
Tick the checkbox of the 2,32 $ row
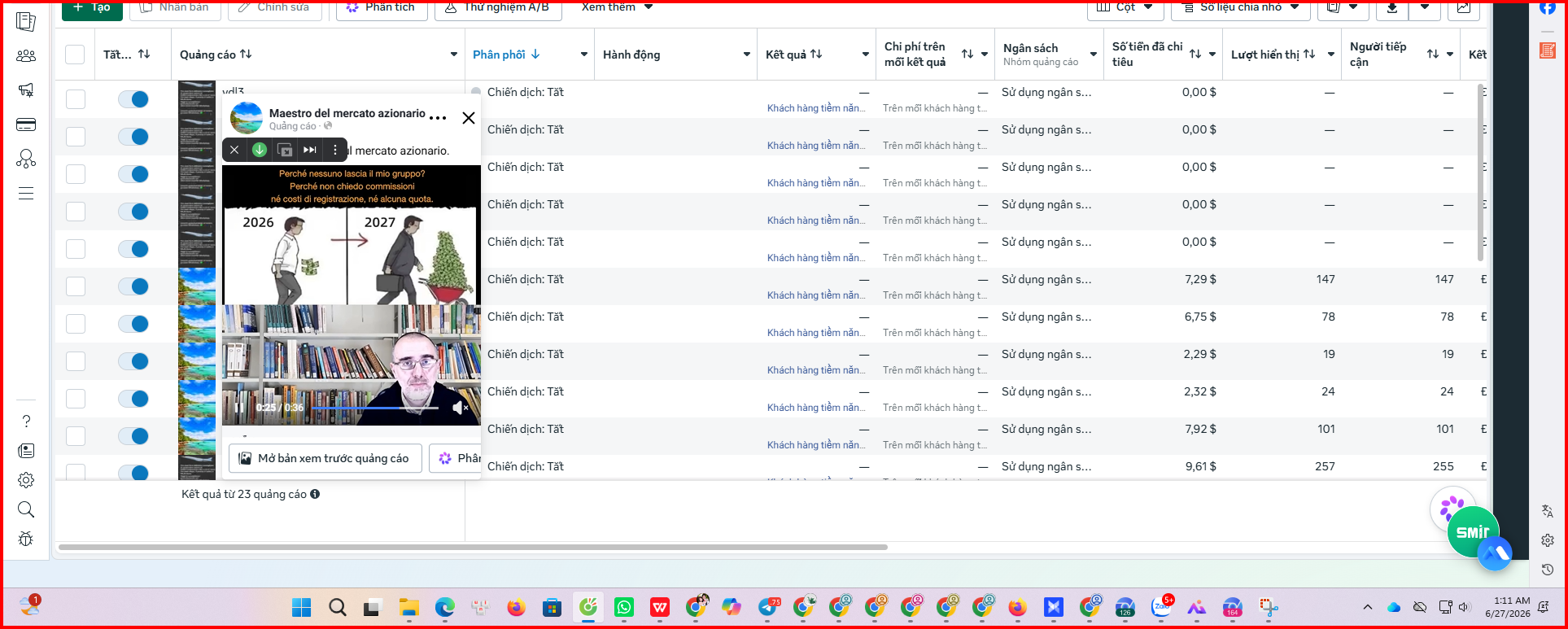click(x=76, y=399)
